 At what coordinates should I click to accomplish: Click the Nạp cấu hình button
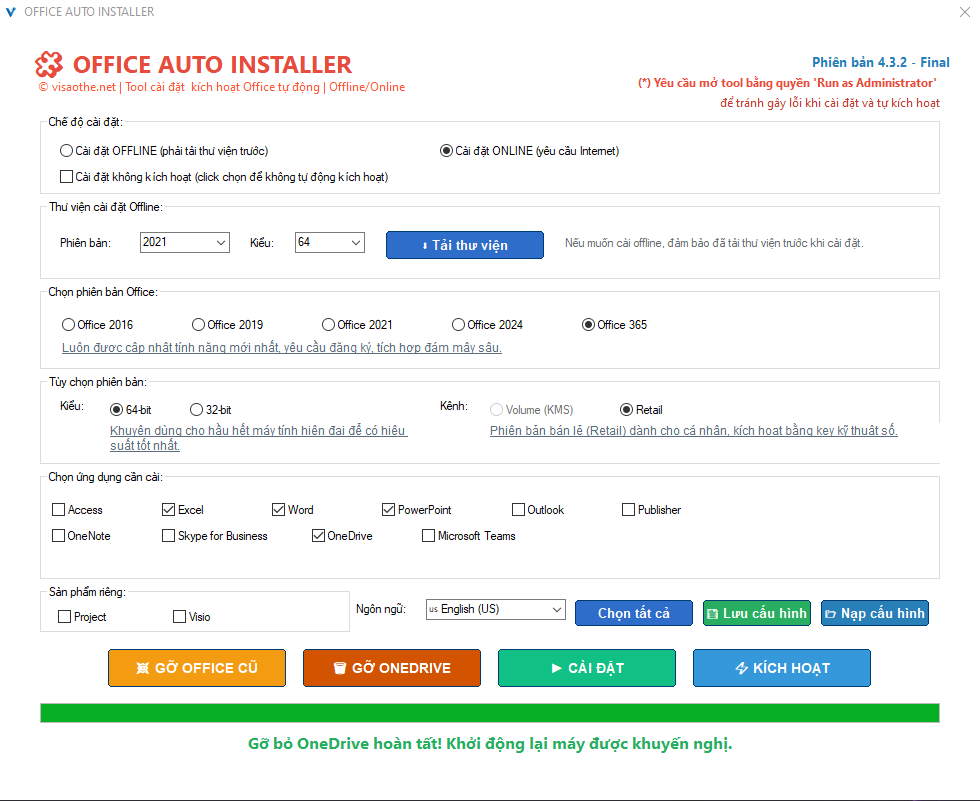(x=874, y=613)
